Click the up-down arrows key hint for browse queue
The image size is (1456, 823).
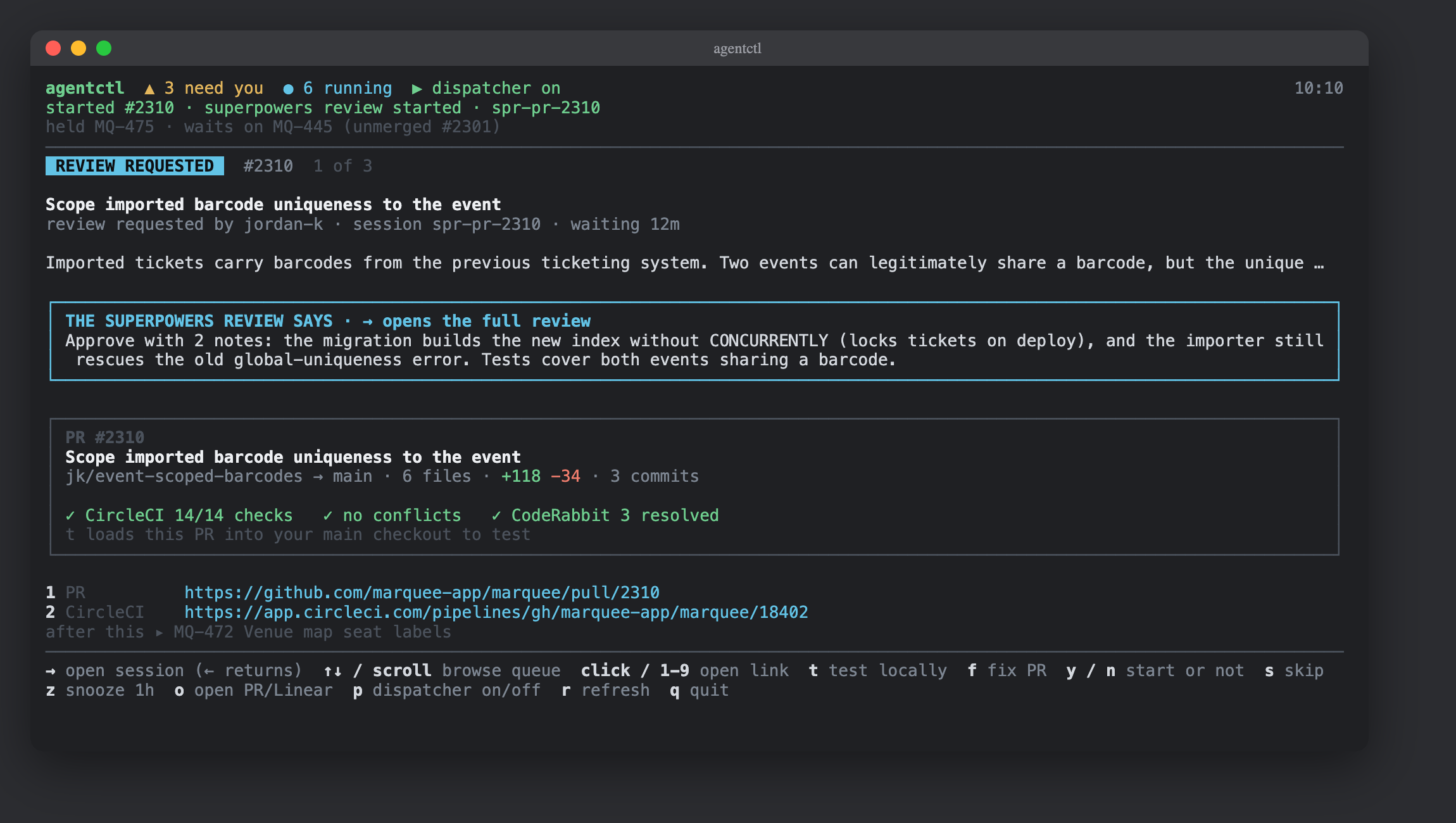pos(333,671)
